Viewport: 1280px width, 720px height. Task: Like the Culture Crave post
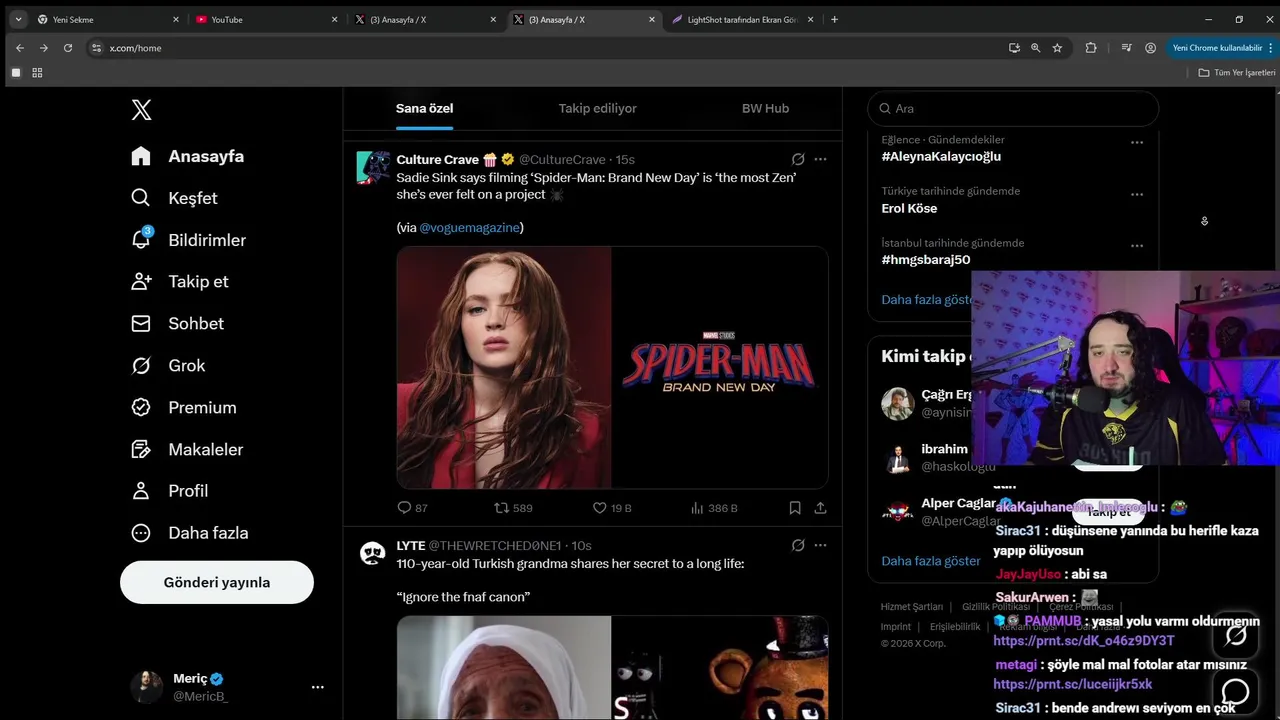612,508
